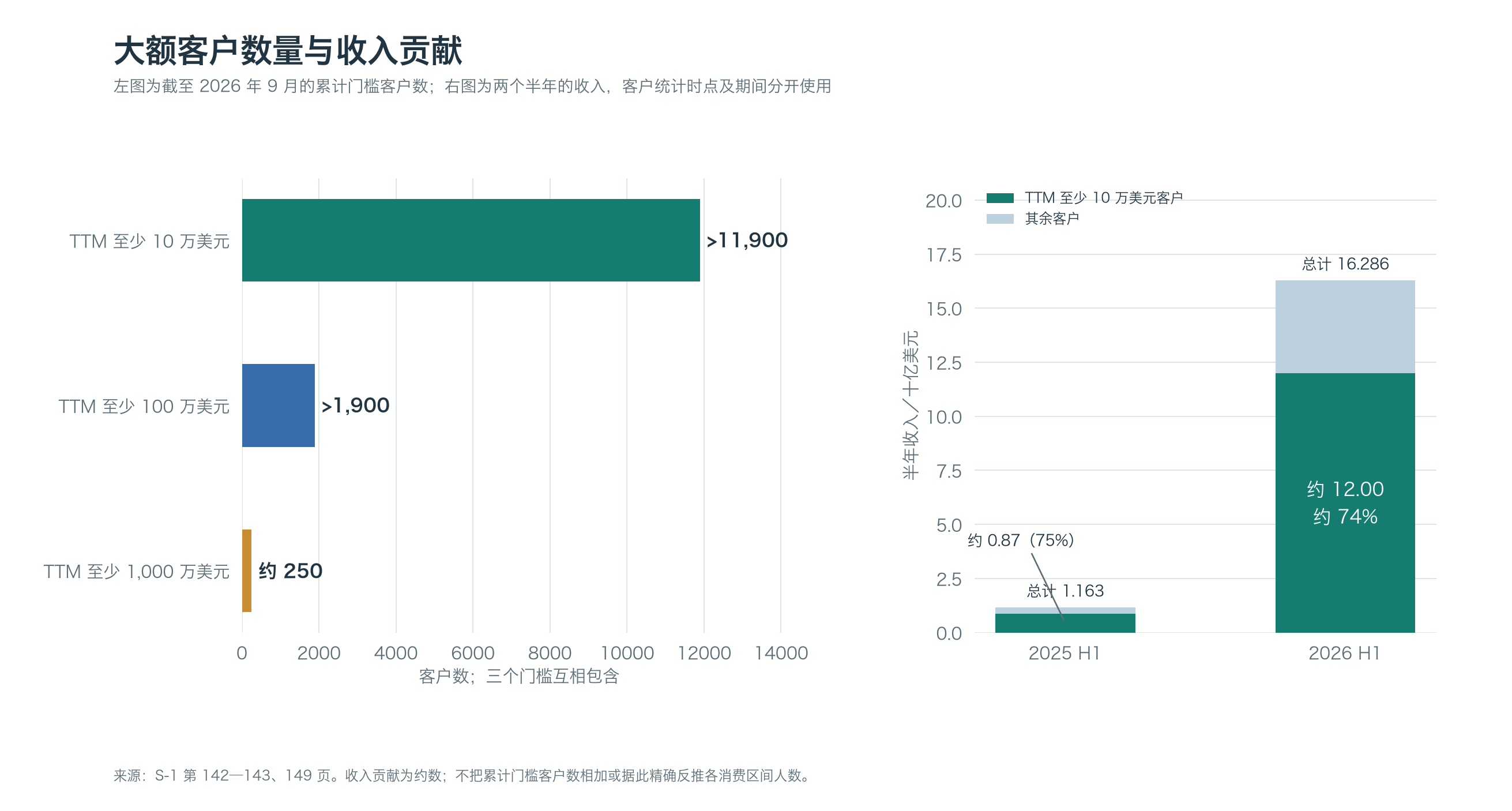Click the legend text TTM 至少 10 万美元客户
Screen dimensions: 1512x811
(x=1104, y=198)
